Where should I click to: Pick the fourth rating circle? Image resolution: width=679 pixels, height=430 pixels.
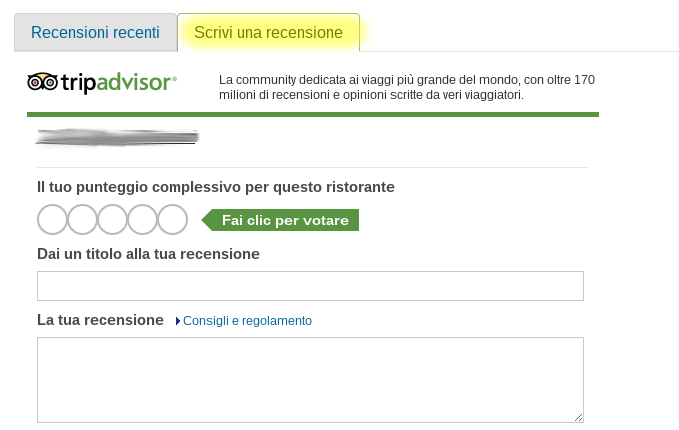(142, 219)
